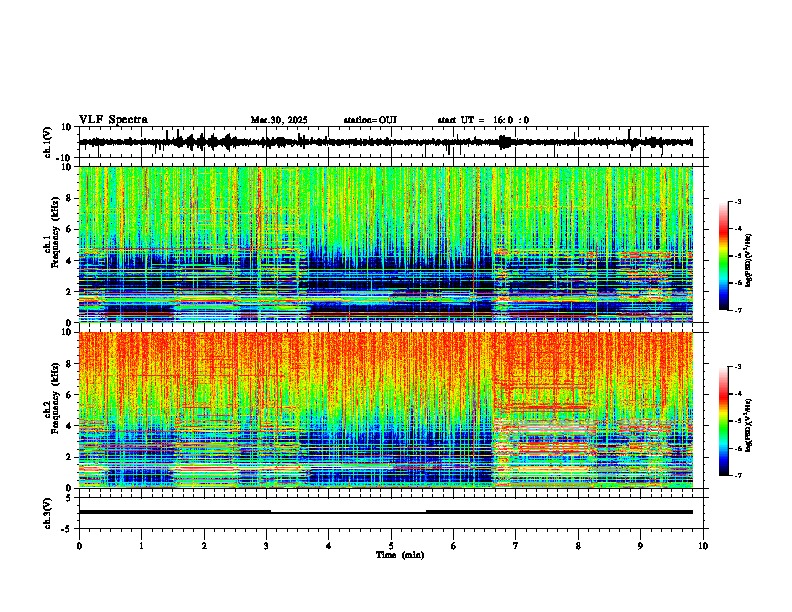The image size is (792, 612).
Task: Select the "-3" label on ch.2 colorbar
Action: [x=738, y=367]
